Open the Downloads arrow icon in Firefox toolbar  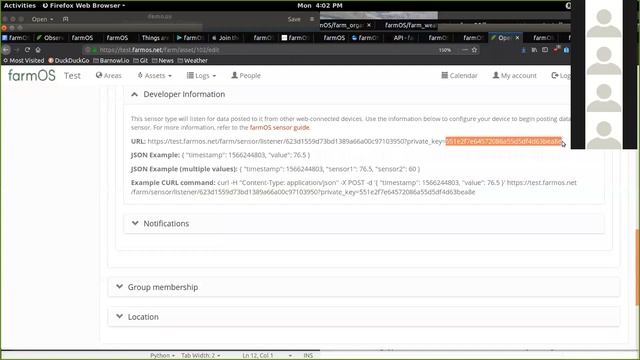pos(524,50)
